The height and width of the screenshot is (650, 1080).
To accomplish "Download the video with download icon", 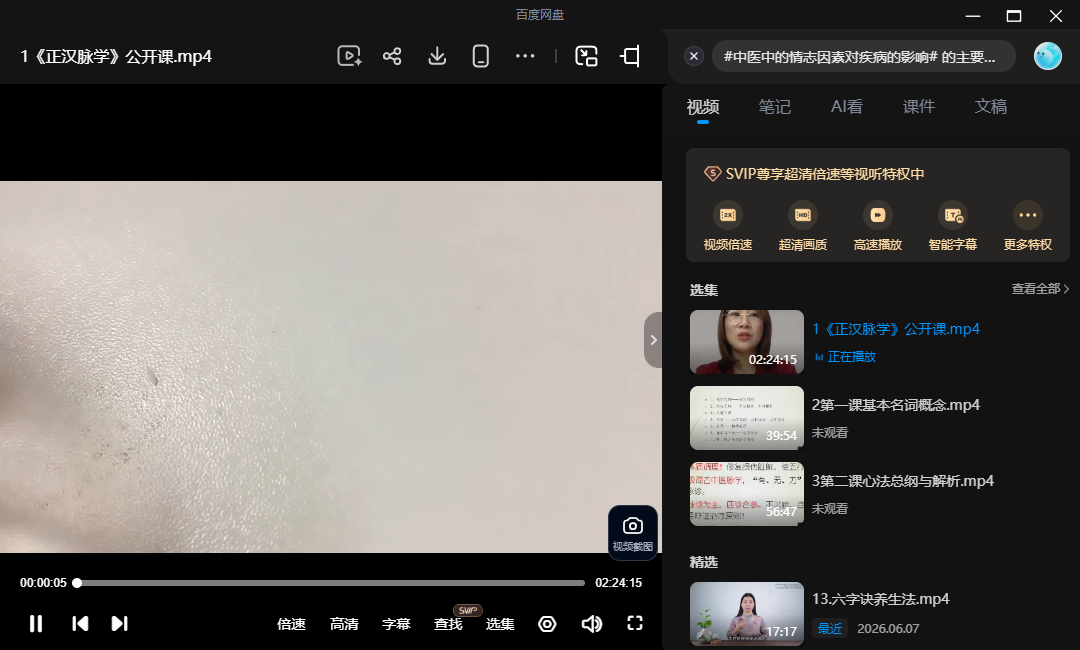I will [437, 56].
